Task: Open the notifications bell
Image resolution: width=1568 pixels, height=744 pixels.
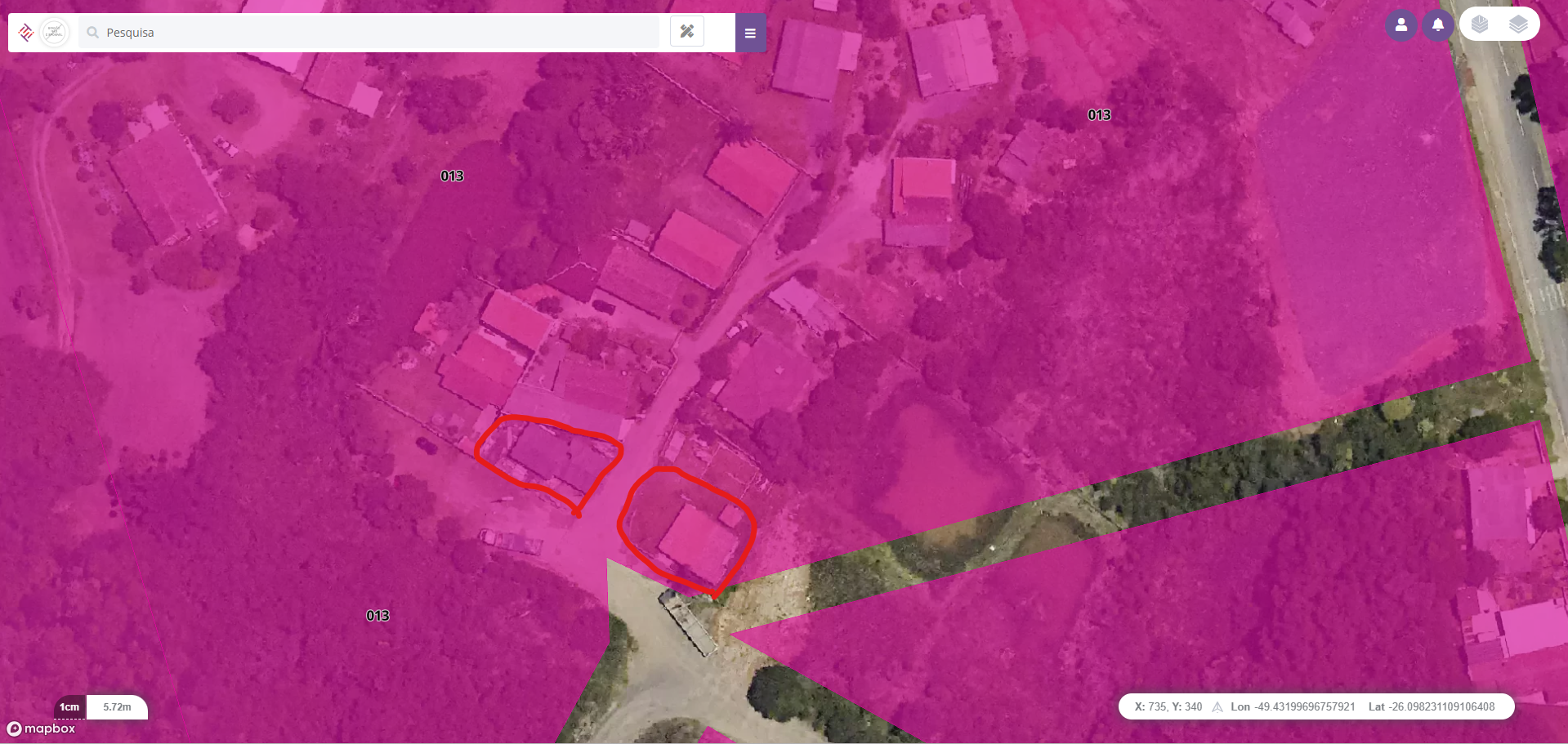Action: 1438,25
